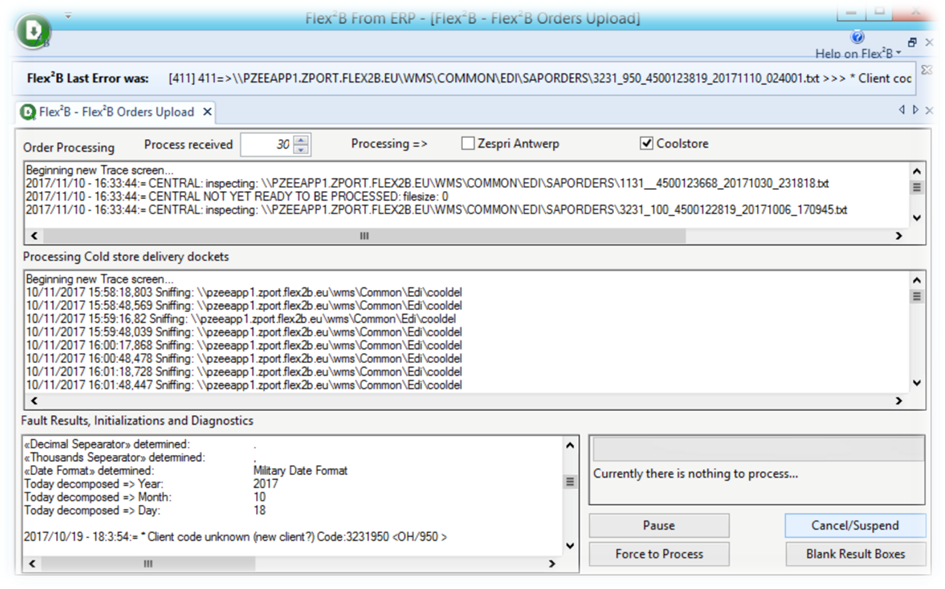Select the 15:58:18,803 Sniffing log line
The width and height of the screenshot is (945, 589).
[x=244, y=292]
